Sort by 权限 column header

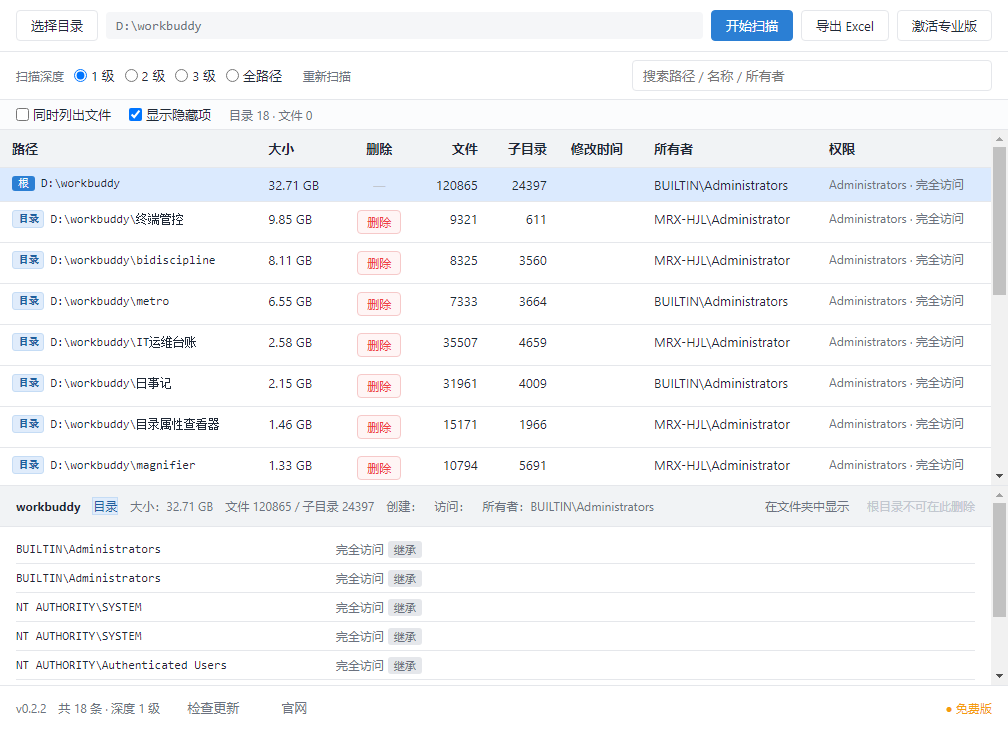pos(842,149)
